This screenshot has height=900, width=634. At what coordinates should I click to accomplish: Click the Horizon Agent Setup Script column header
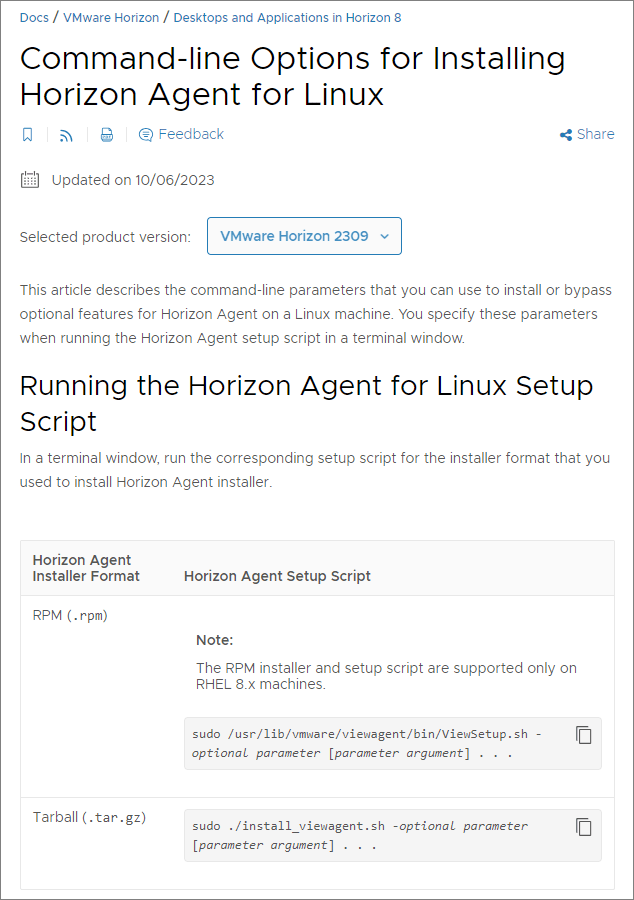277,576
